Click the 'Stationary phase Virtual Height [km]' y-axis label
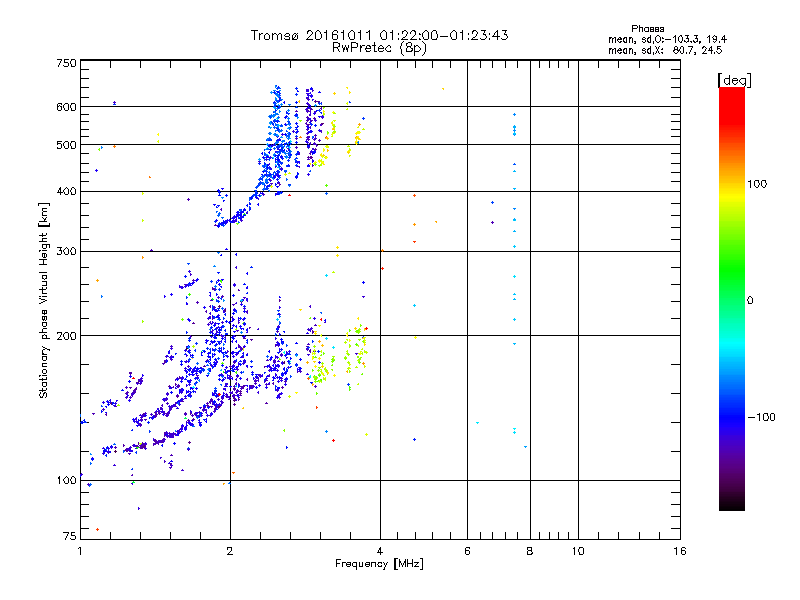The height and width of the screenshot is (600, 800). click(x=44, y=300)
